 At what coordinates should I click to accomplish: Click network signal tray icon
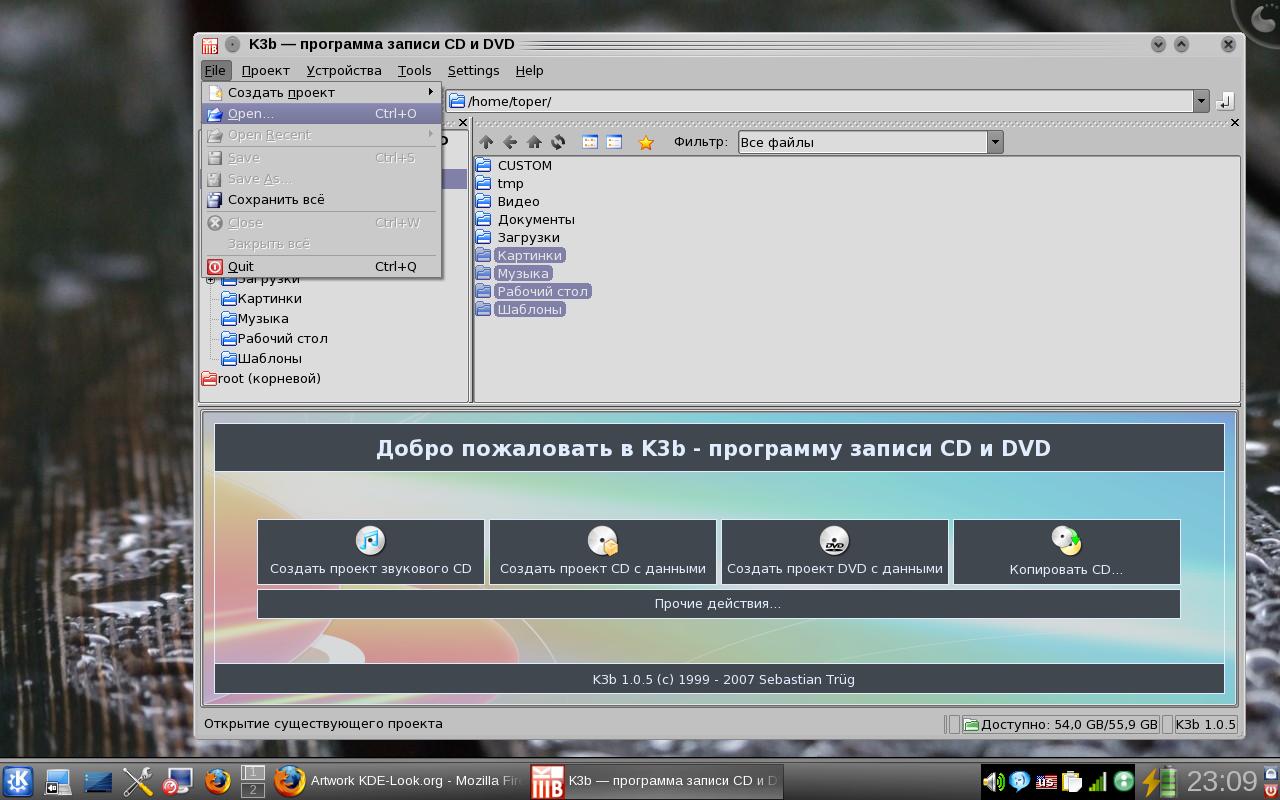pos(1098,782)
